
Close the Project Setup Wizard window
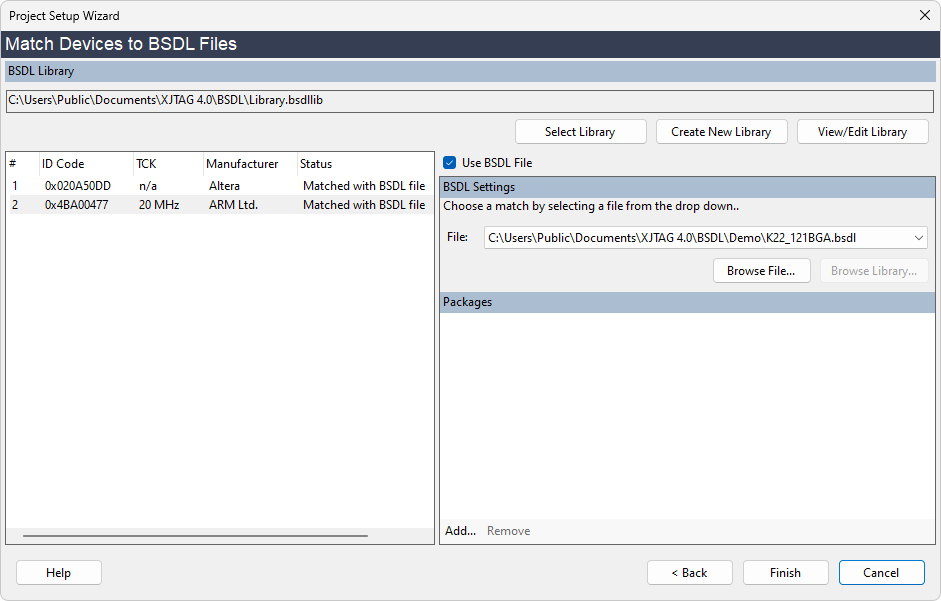point(923,15)
